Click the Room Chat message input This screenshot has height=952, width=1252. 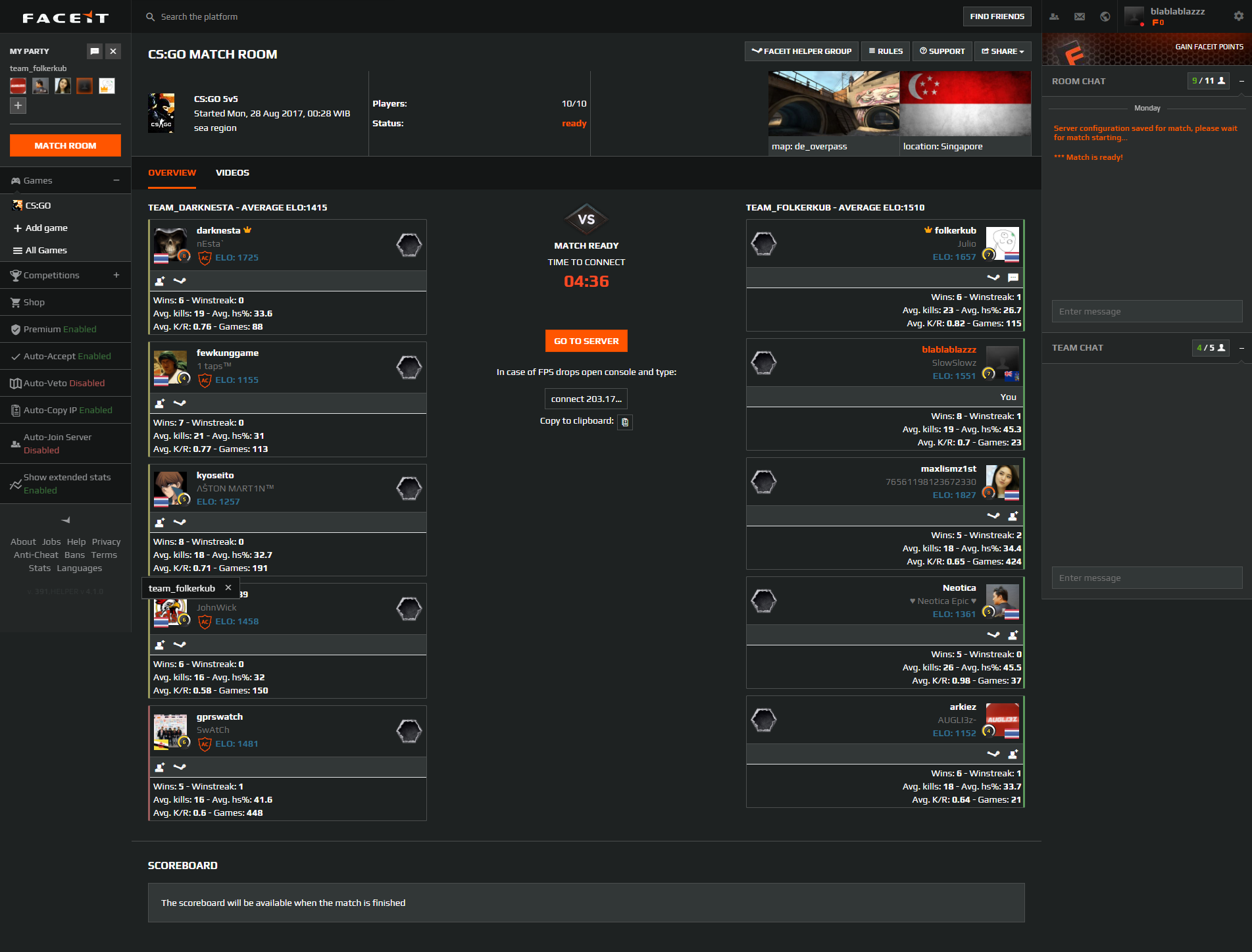click(x=1147, y=311)
